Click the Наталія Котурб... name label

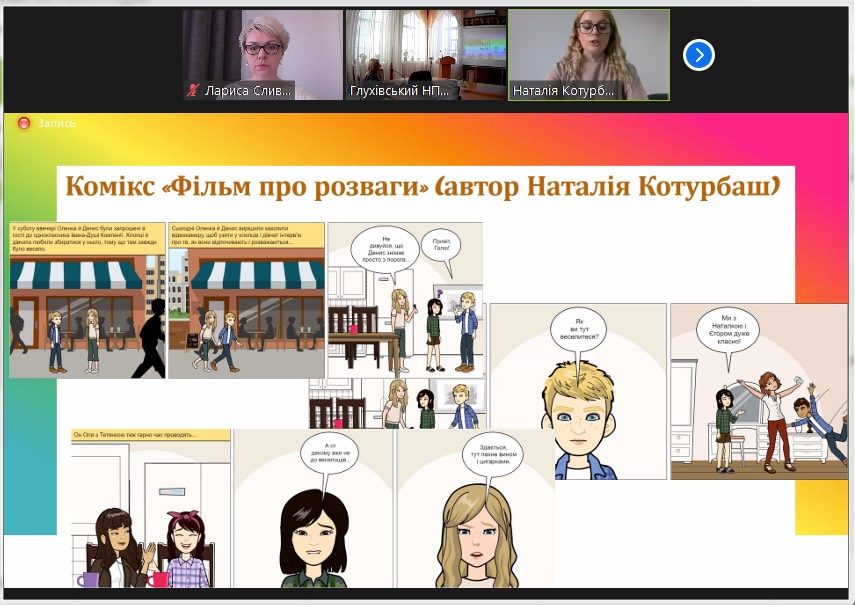click(563, 91)
